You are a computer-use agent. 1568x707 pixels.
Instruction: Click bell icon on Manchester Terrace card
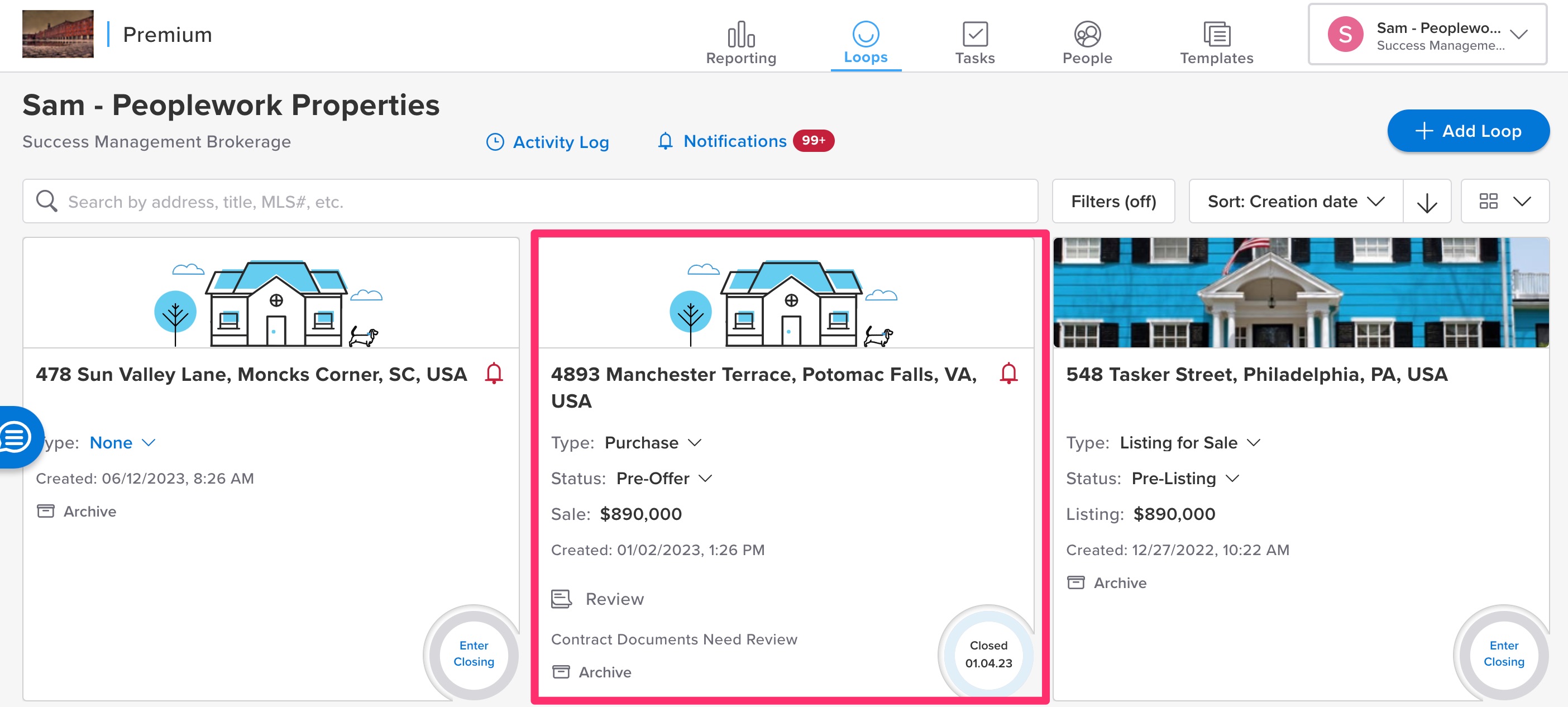click(x=1008, y=372)
